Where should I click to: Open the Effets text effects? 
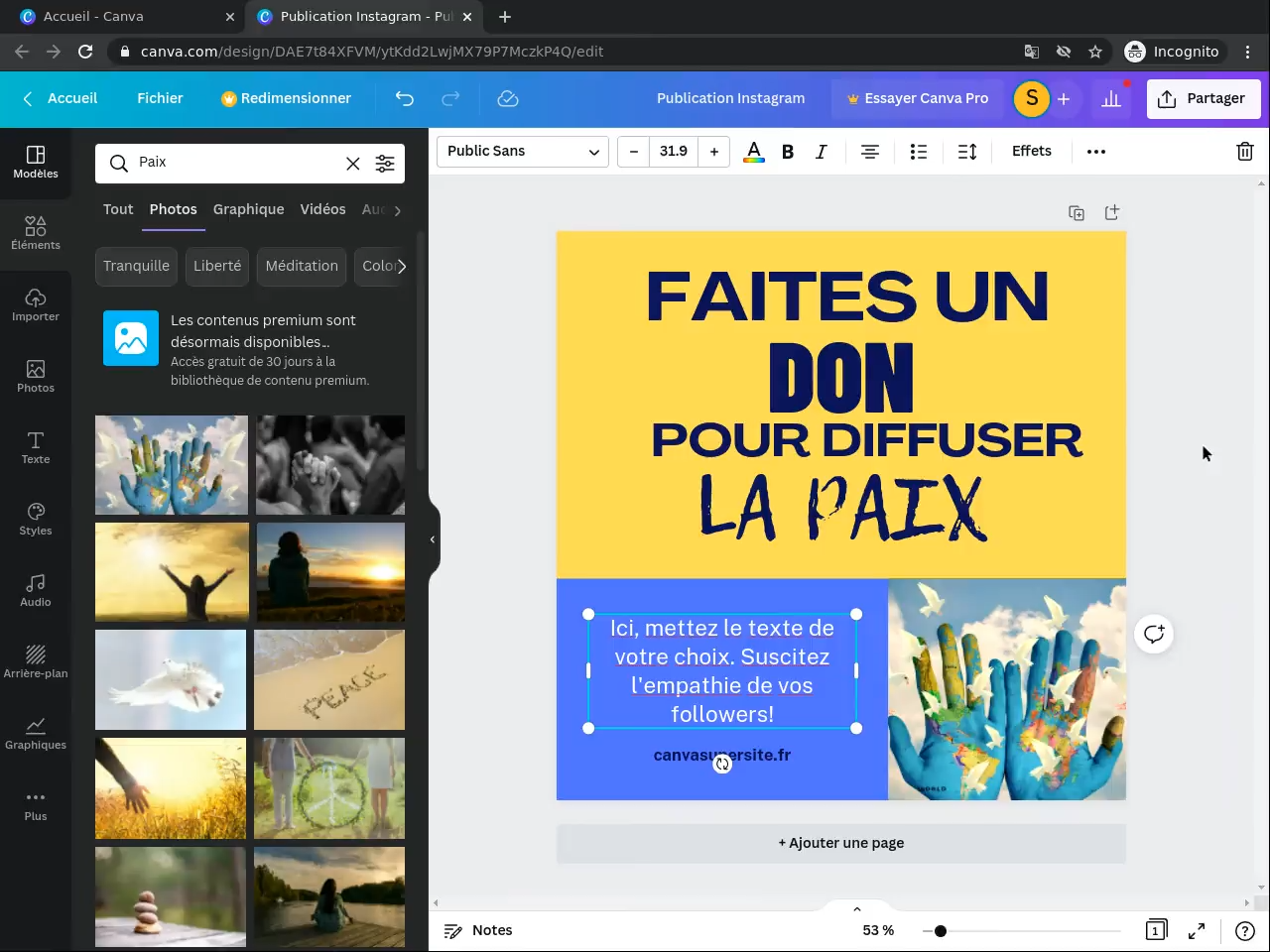point(1032,152)
